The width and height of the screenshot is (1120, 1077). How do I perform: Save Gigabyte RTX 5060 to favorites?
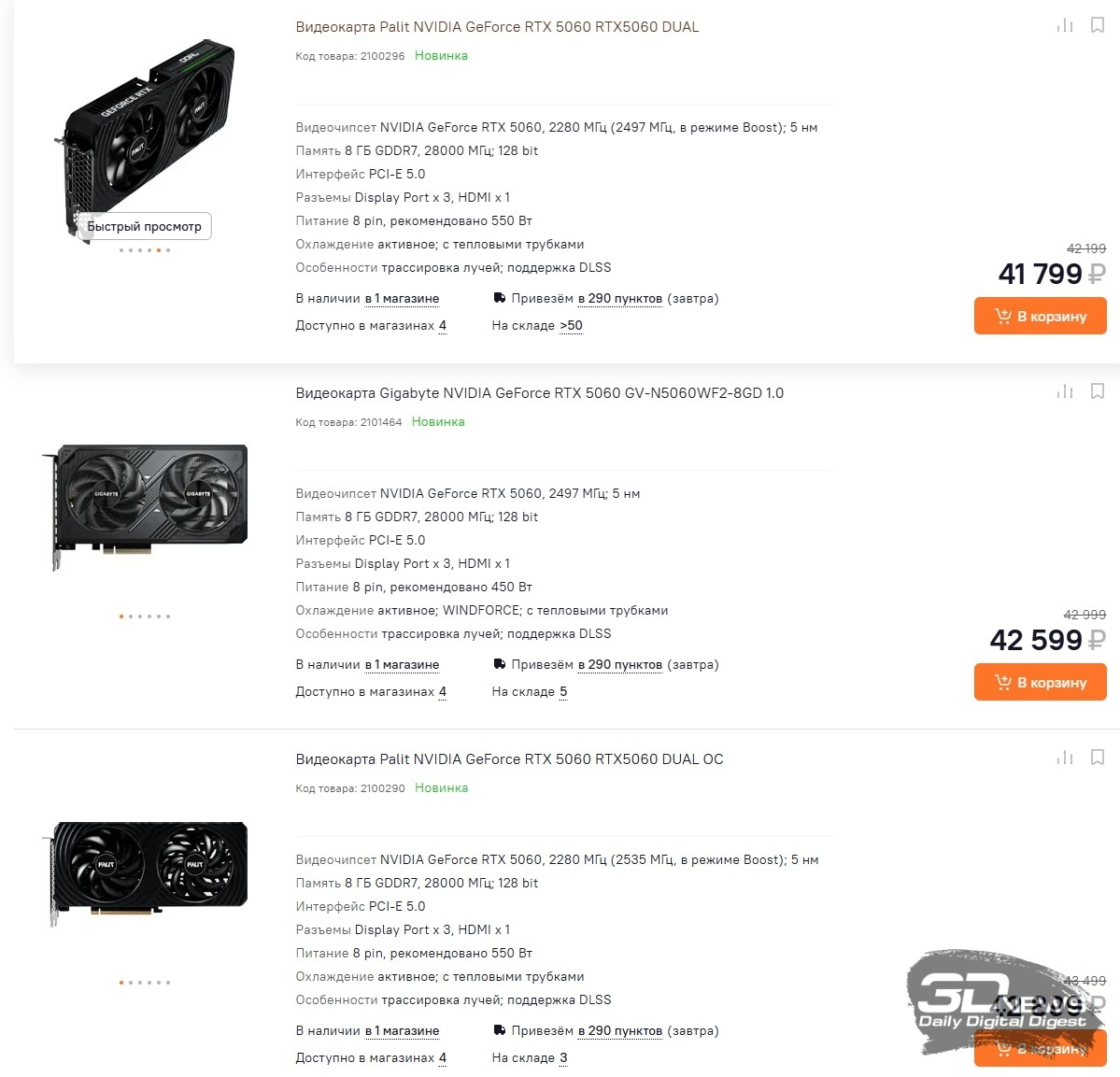coord(1098,390)
